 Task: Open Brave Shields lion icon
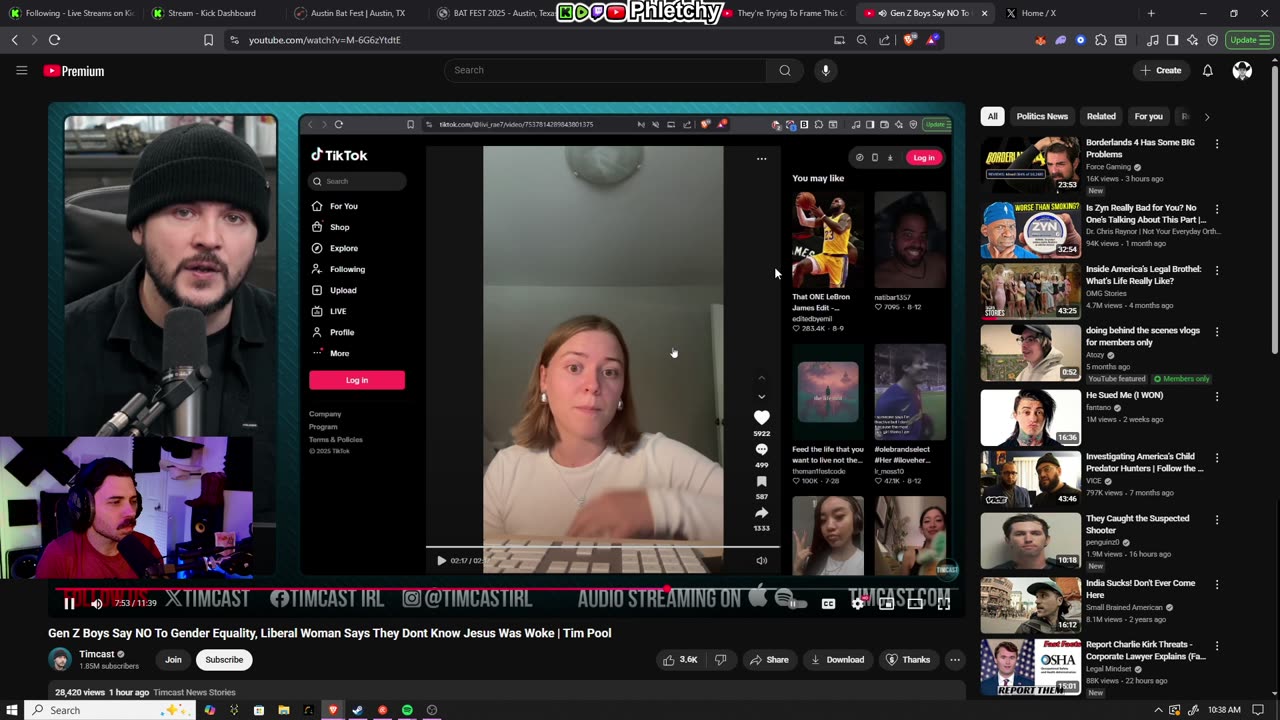909,40
